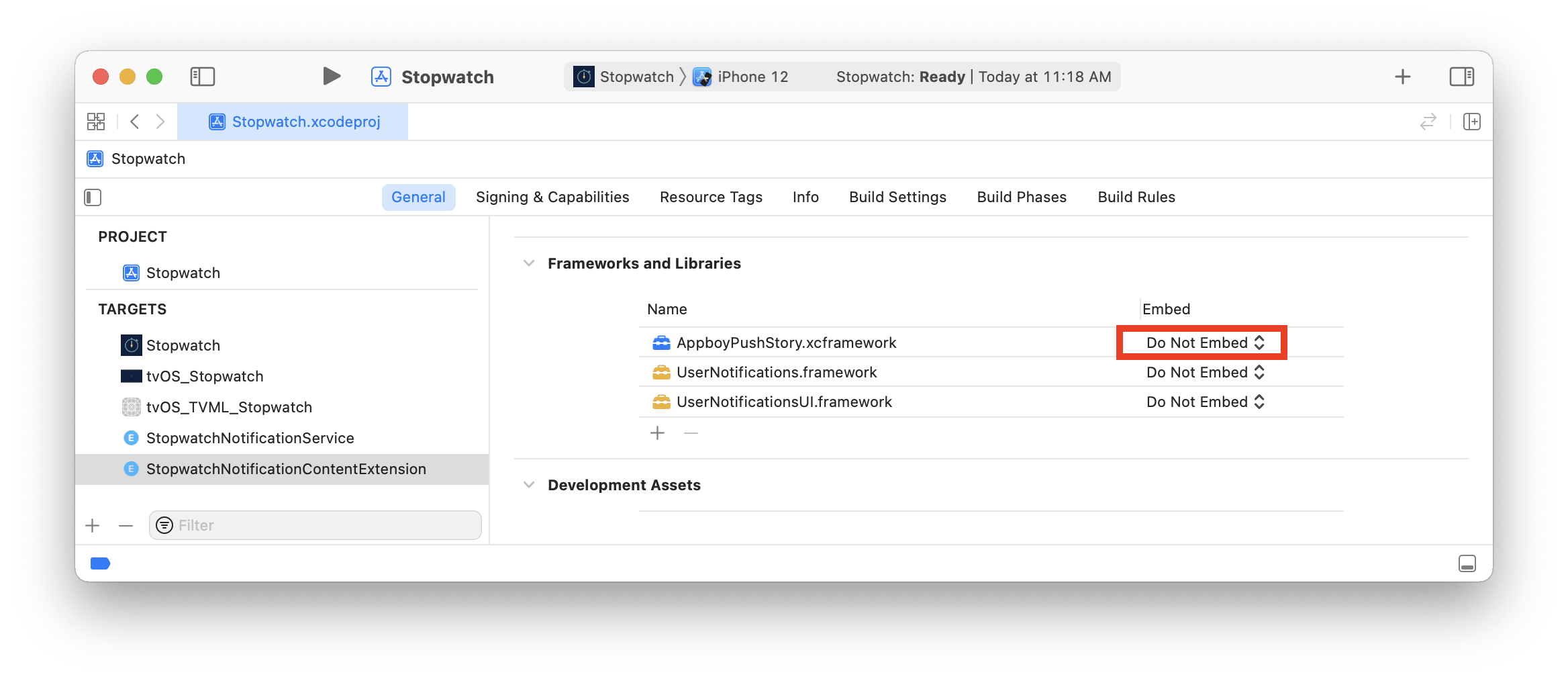Go back with the left chevron
The height and width of the screenshot is (681, 1568).
coord(135,122)
